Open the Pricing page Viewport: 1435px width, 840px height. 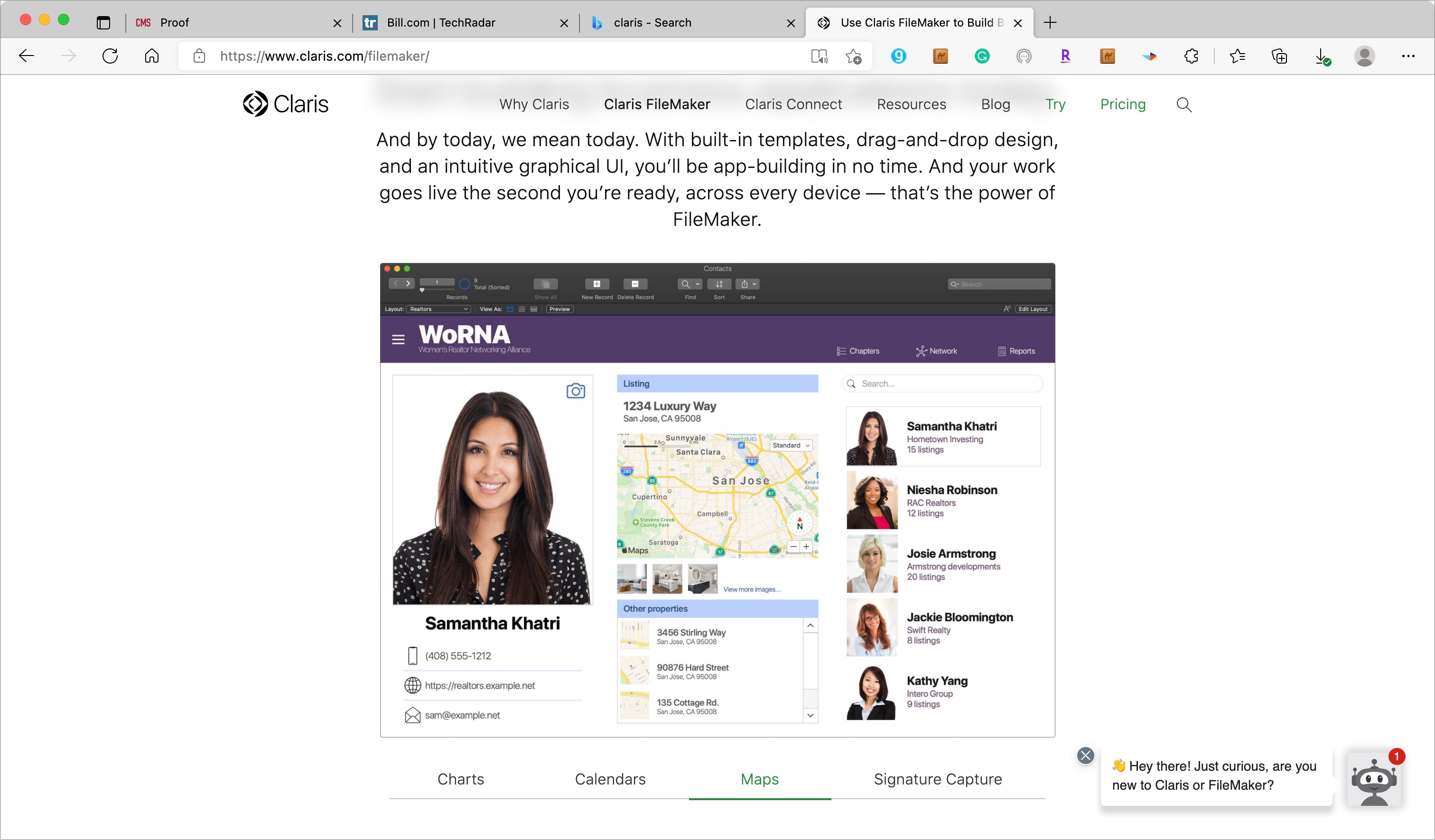coord(1122,104)
